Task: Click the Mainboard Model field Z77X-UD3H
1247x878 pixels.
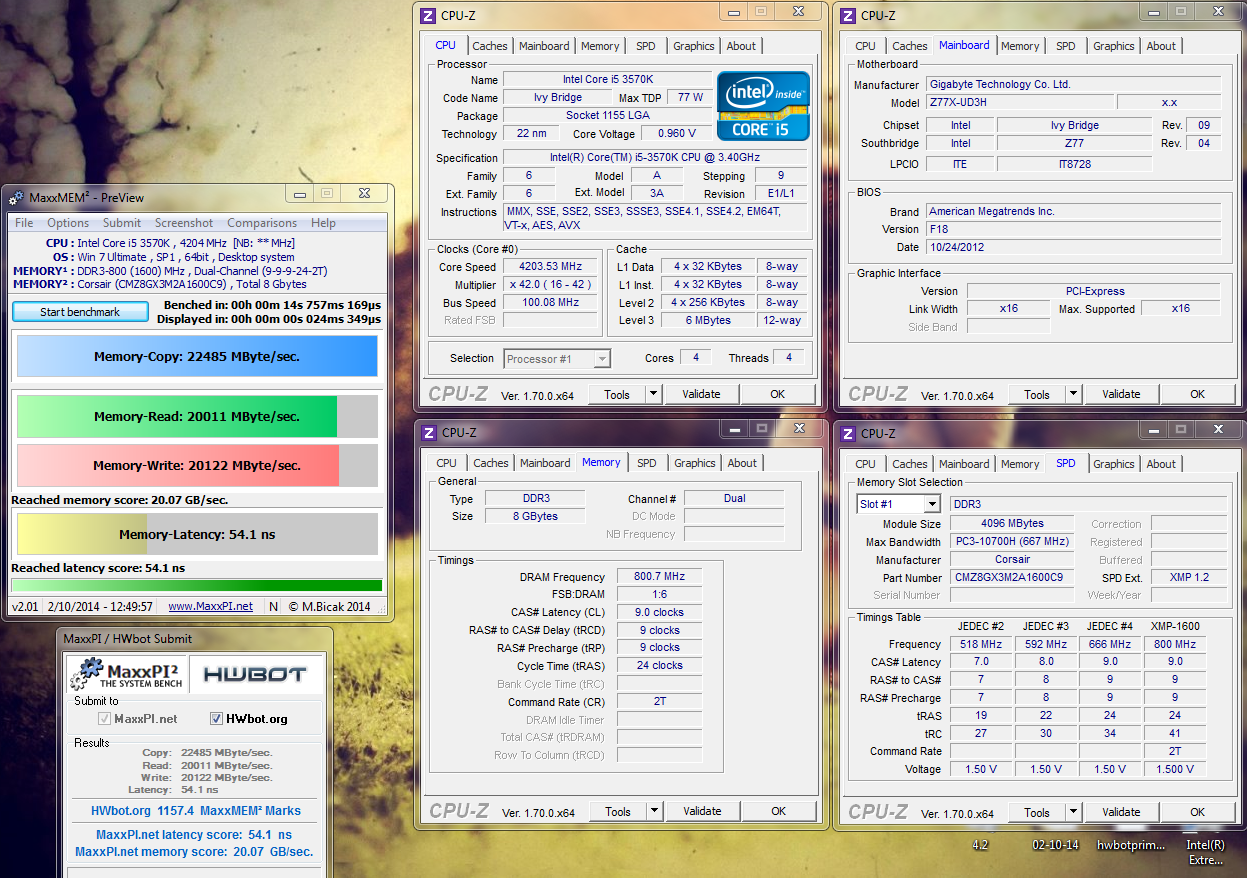Action: pos(1019,103)
